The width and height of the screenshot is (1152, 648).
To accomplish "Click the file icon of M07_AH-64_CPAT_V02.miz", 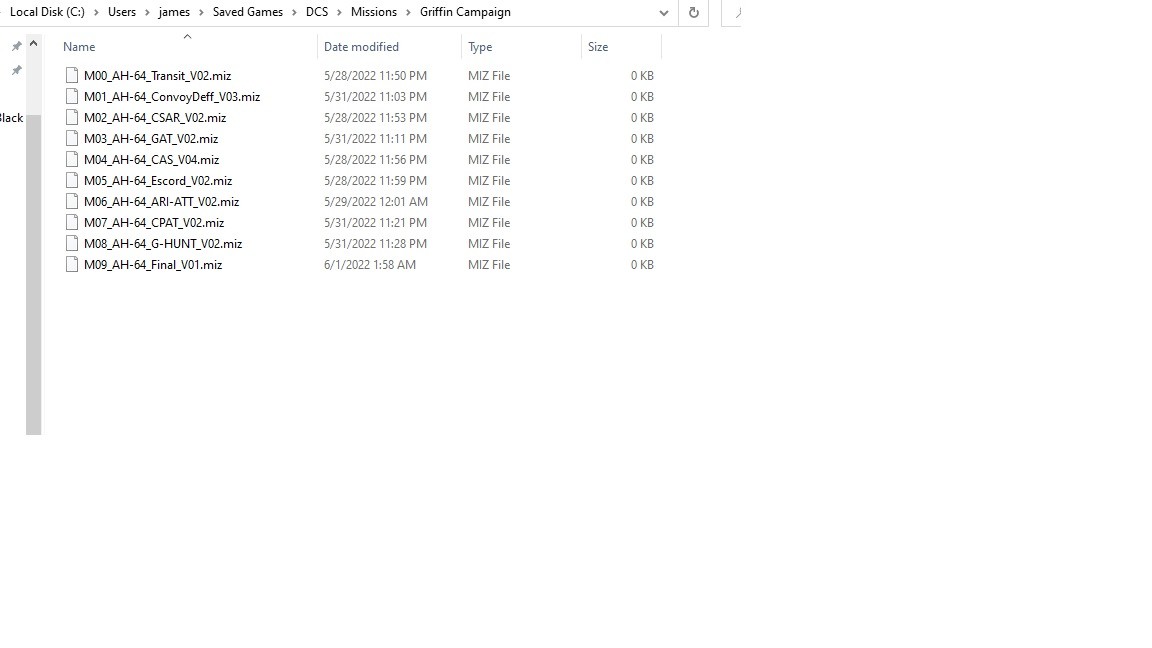I will (71, 222).
